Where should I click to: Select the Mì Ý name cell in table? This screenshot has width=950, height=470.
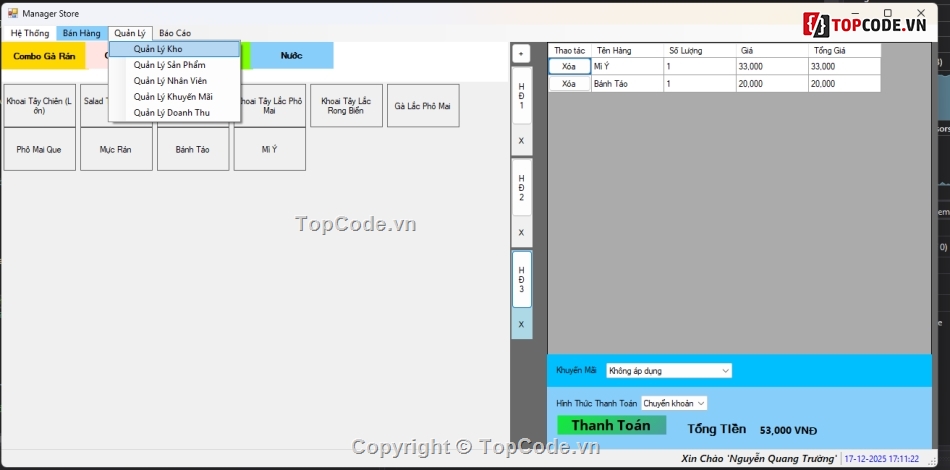627,67
